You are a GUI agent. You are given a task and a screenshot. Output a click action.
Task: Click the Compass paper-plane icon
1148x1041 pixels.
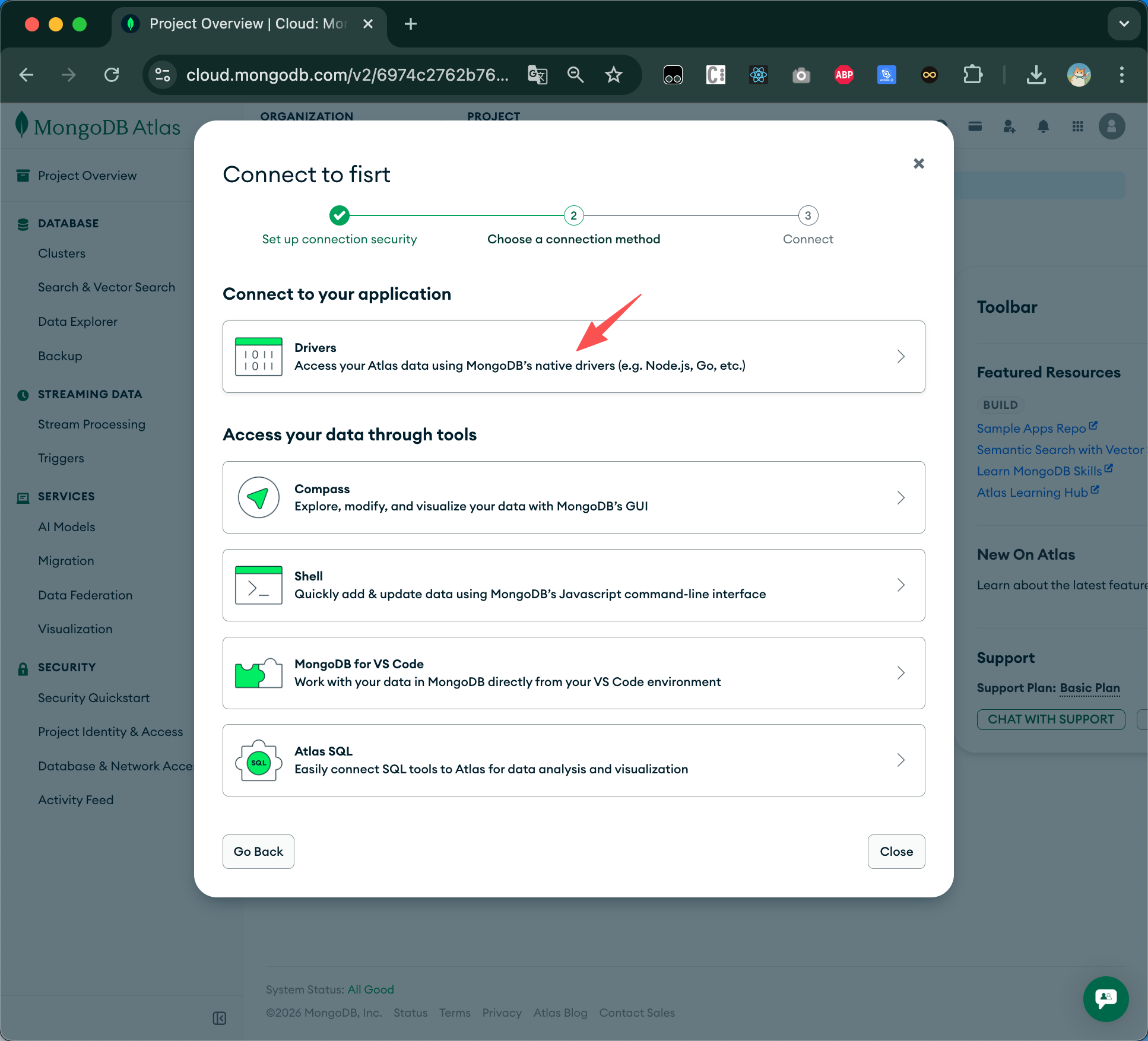pos(258,497)
